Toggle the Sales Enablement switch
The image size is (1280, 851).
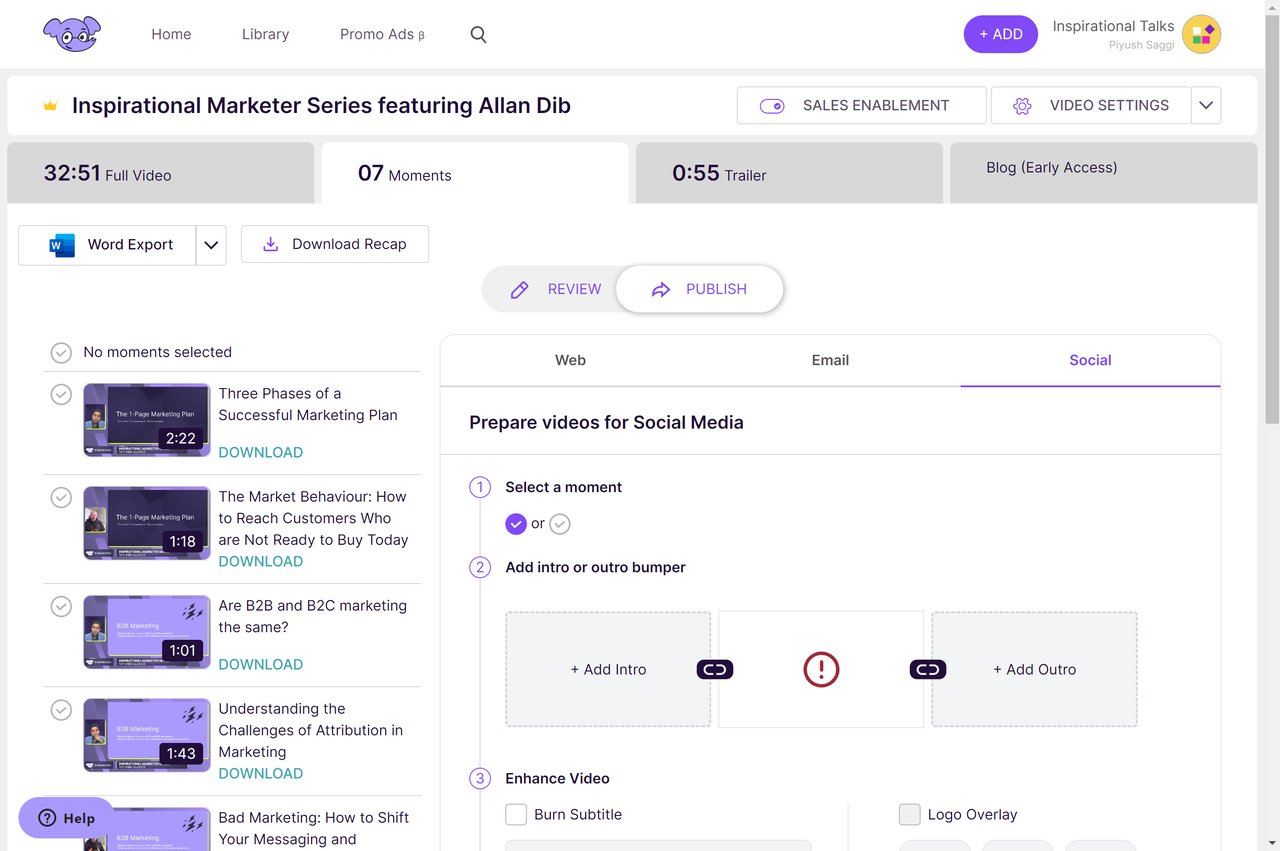(772, 106)
